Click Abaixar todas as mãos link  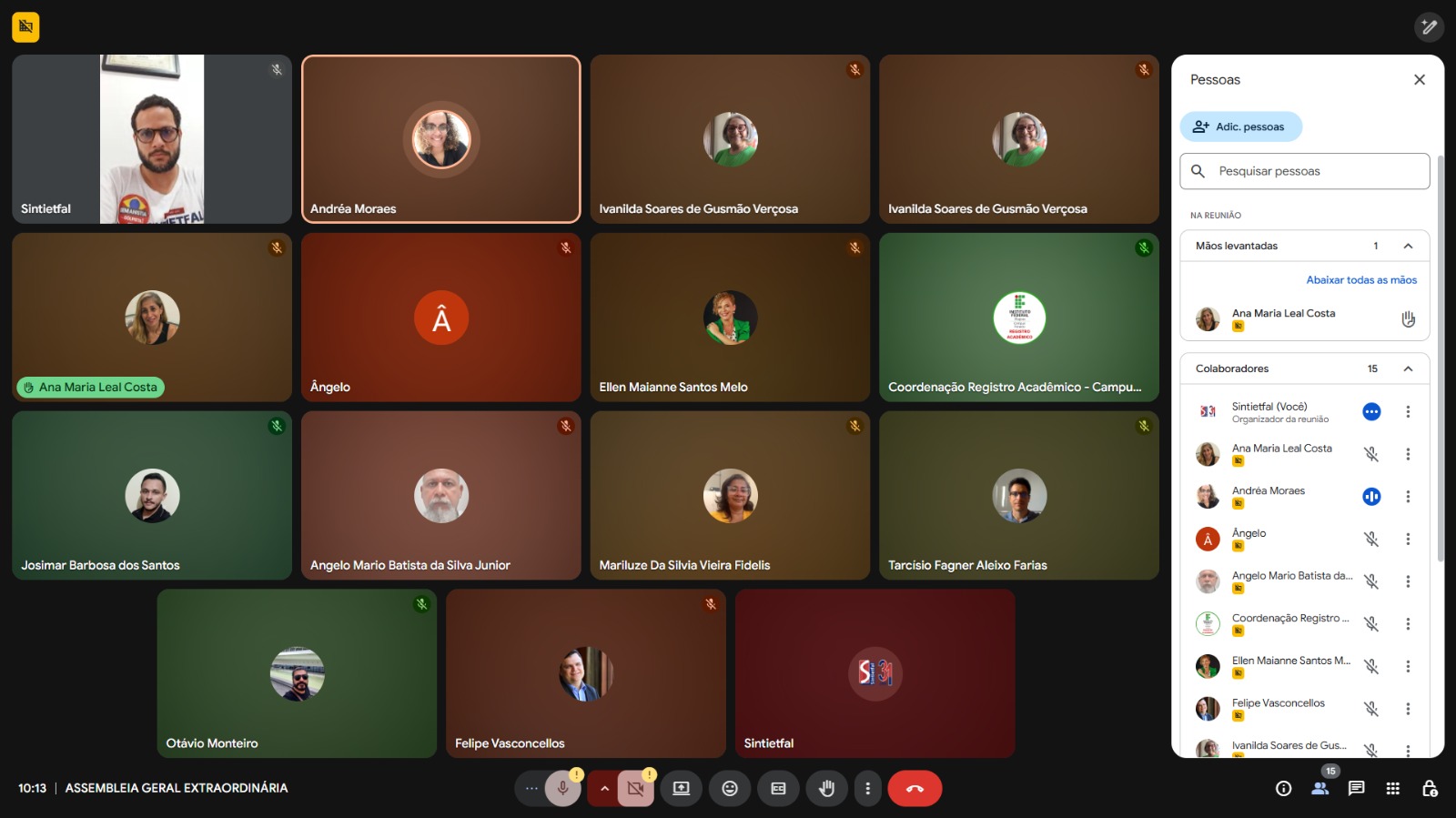[1360, 280]
